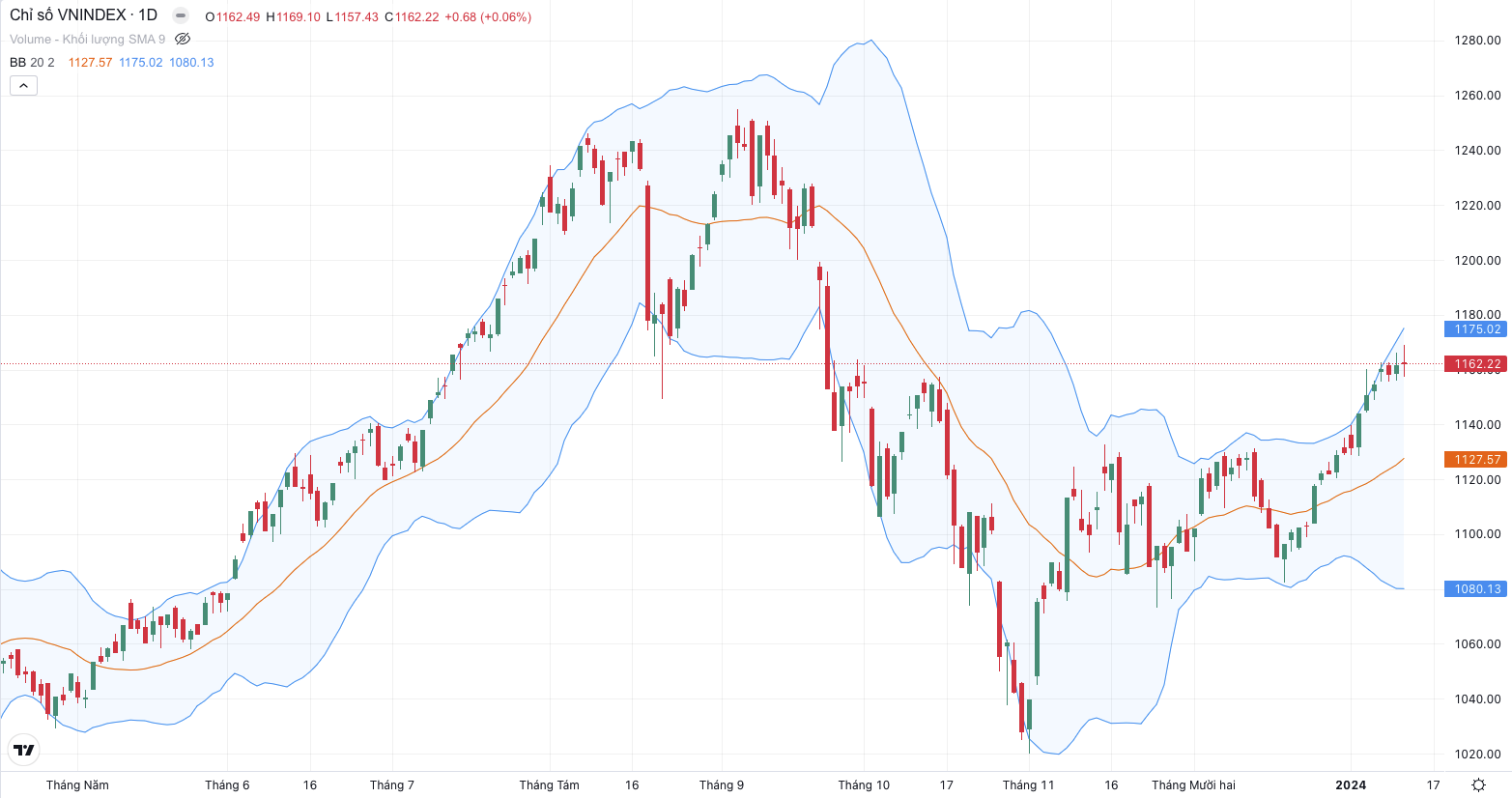This screenshot has width=1512, height=798.
Task: Click the high price H1169.10
Action: (293, 16)
